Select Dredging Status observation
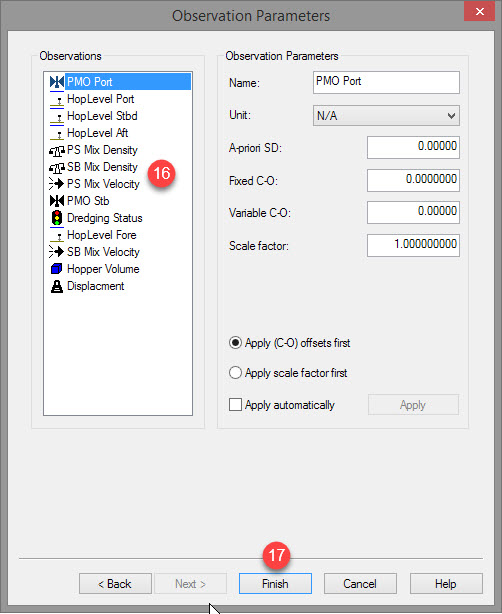 point(105,218)
